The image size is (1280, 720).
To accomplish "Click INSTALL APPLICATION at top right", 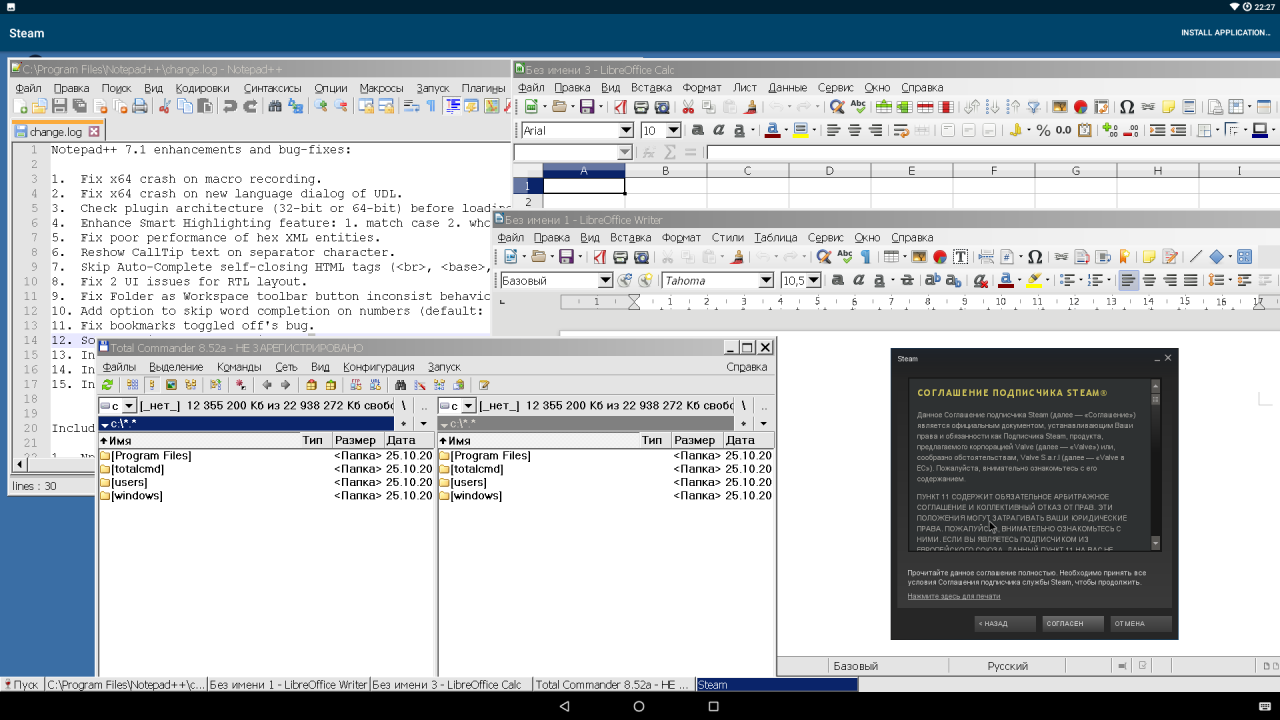I will coord(1225,33).
